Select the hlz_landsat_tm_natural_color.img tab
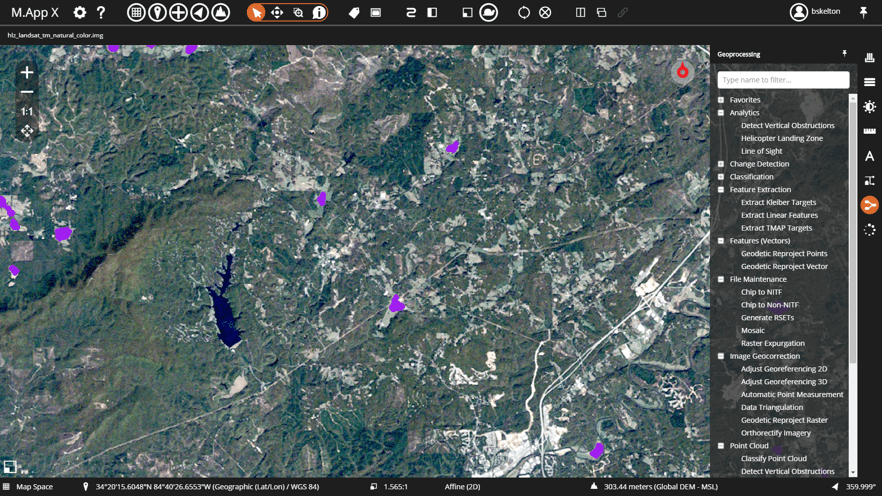882x496 pixels. click(55, 35)
